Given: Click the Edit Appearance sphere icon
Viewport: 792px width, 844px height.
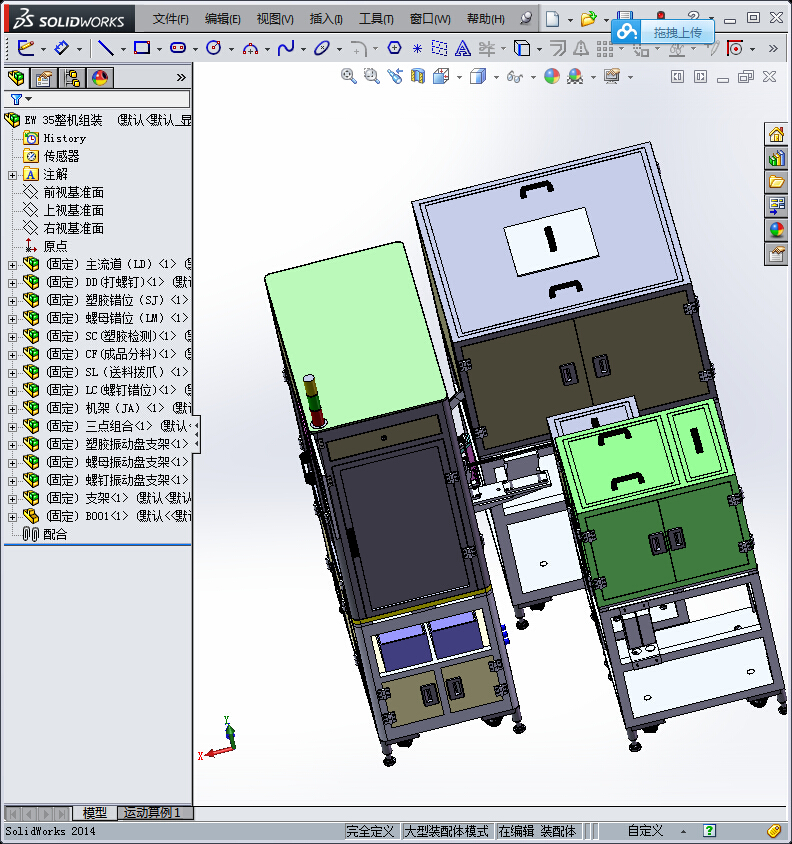Looking at the screenshot, I should (552, 76).
